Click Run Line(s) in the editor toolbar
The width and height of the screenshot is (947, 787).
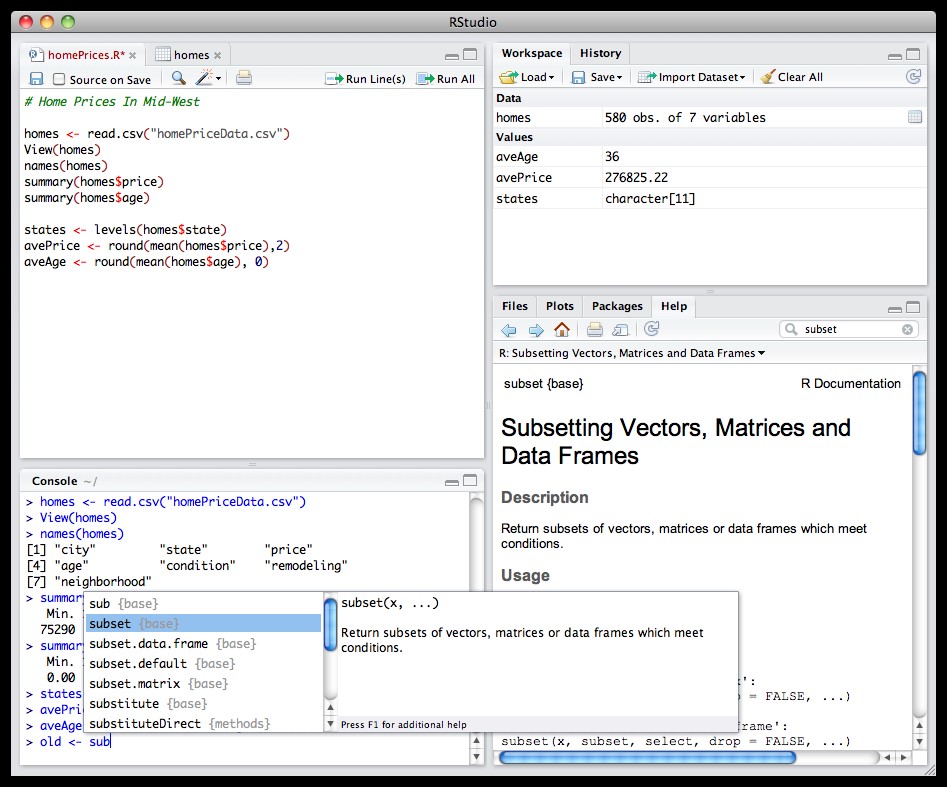pos(365,79)
